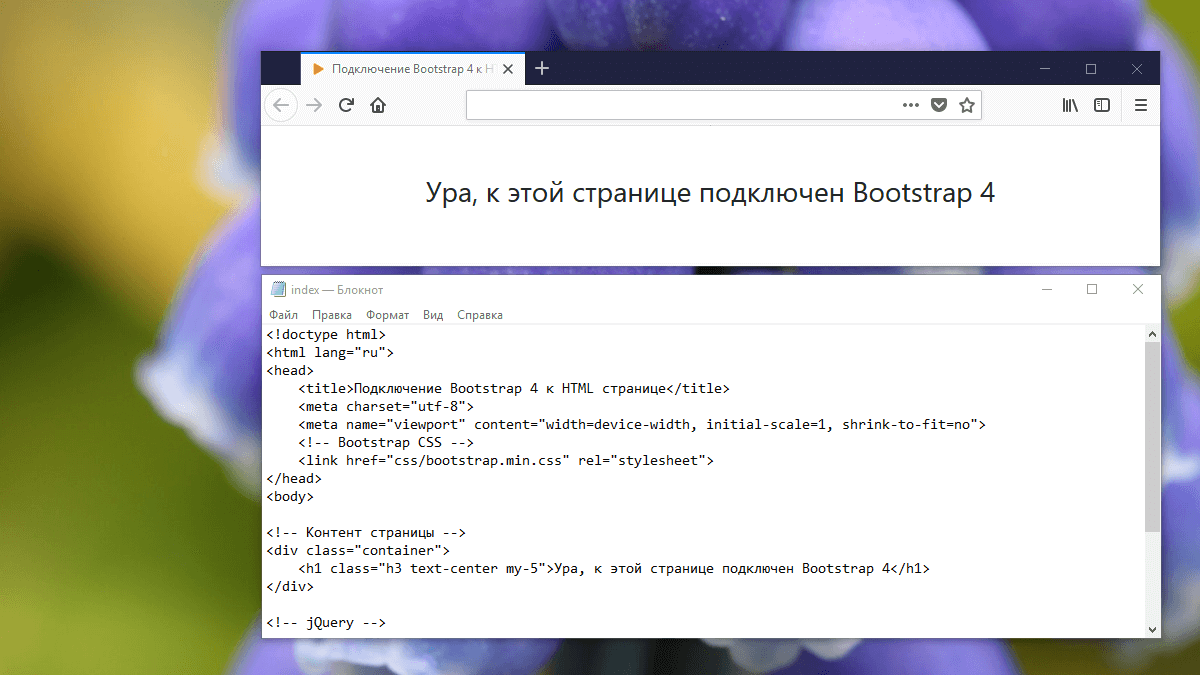Click the '</head>' line in Notepad
The width and height of the screenshot is (1200, 675).
click(x=294, y=479)
